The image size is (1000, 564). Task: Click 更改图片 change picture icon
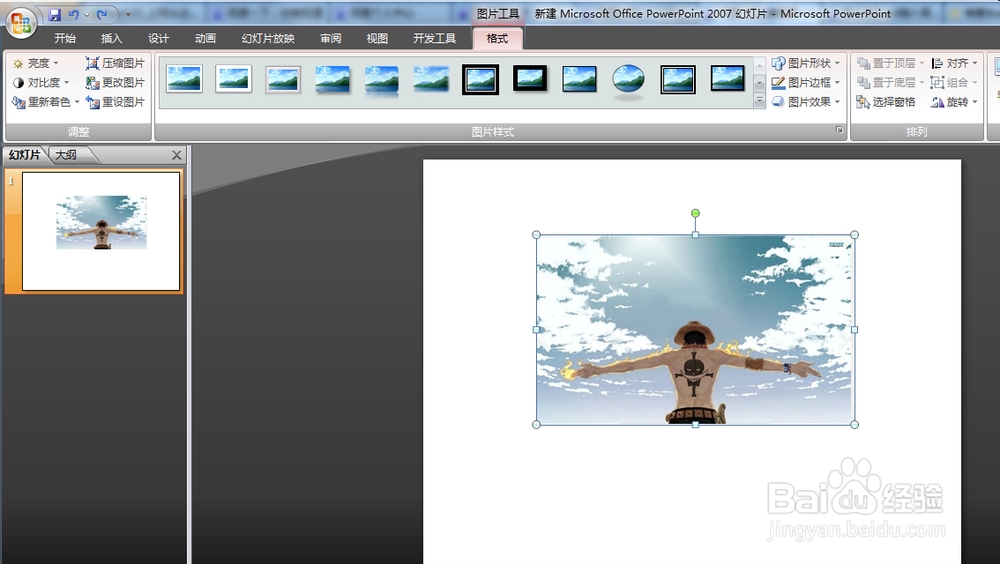92,82
